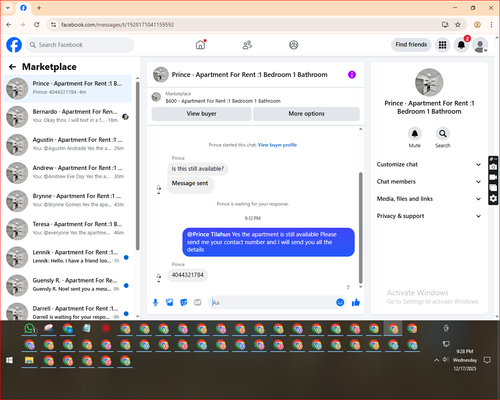Click the $600 apartment listing title
Screen dimensions: 500x400
coord(223,101)
